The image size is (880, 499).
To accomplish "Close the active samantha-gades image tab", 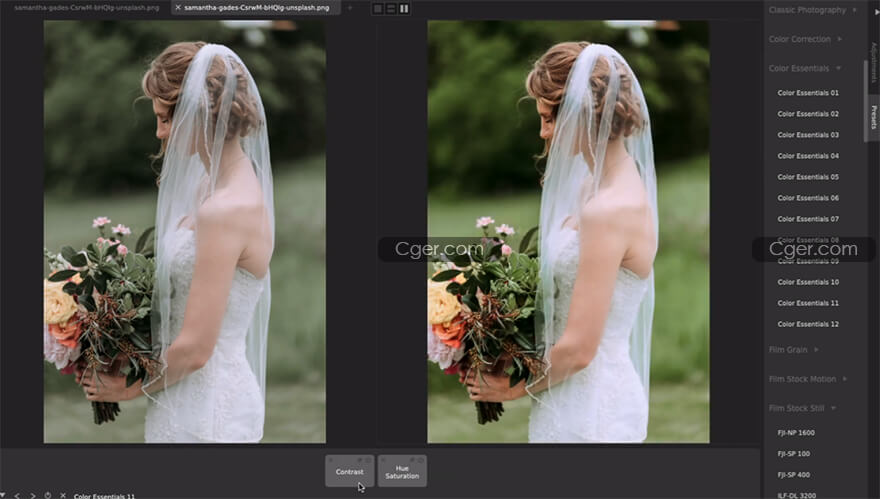I will point(178,8).
